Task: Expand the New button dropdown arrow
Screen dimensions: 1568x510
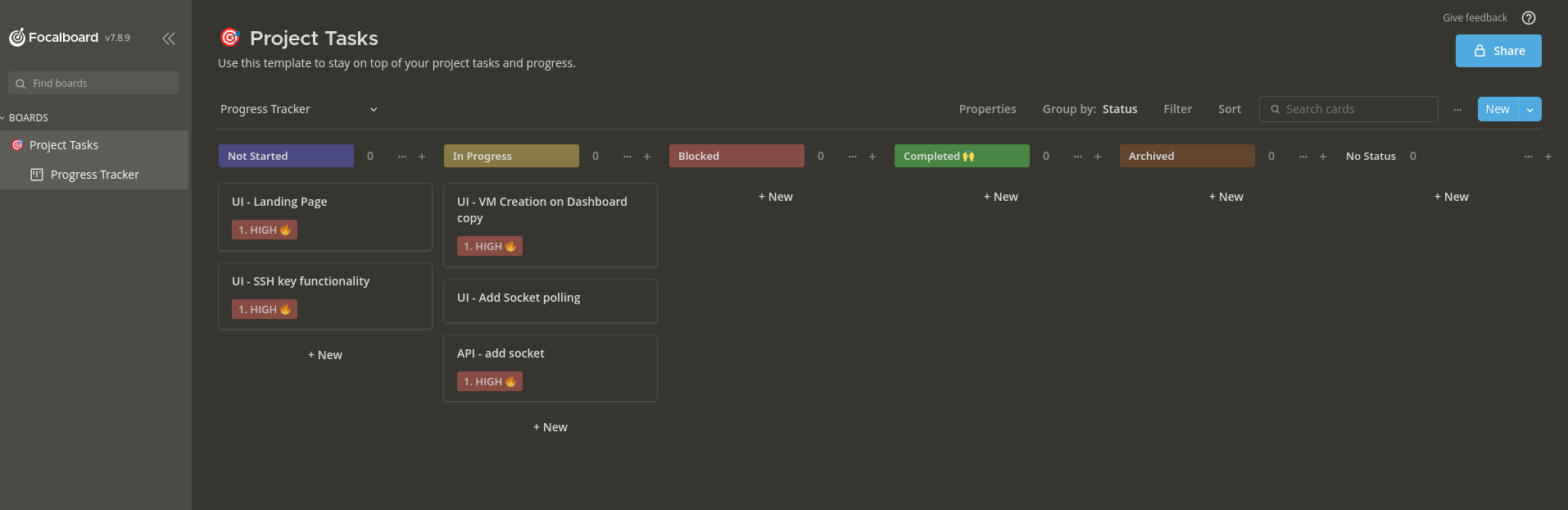Action: point(1529,109)
